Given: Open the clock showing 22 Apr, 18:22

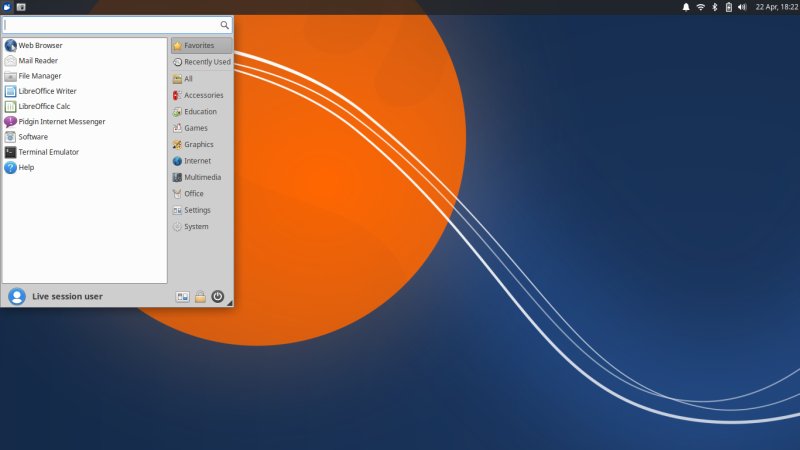Looking at the screenshot, I should (777, 7).
